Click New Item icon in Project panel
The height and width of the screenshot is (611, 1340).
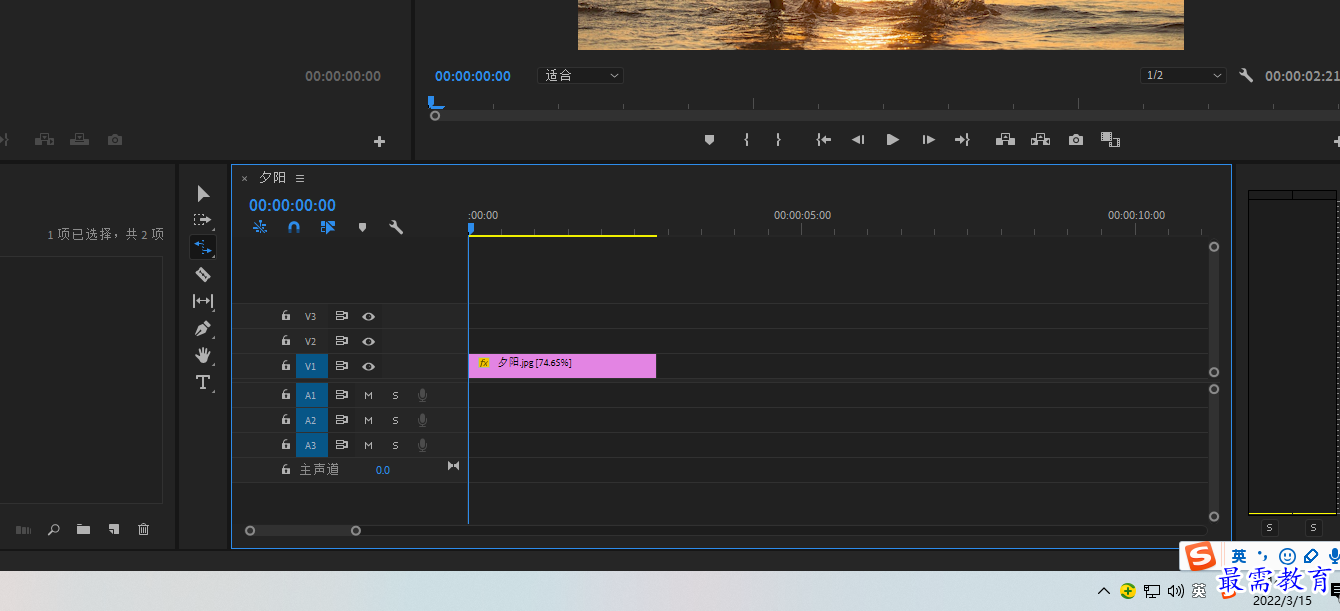tap(114, 529)
